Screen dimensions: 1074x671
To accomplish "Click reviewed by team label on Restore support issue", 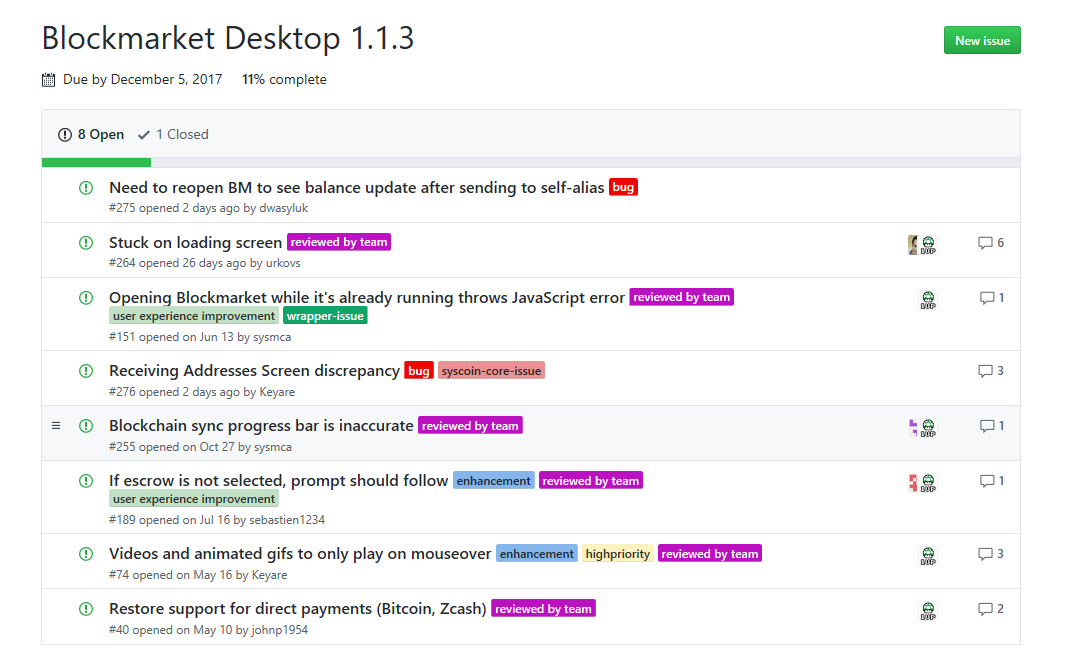I will (543, 609).
